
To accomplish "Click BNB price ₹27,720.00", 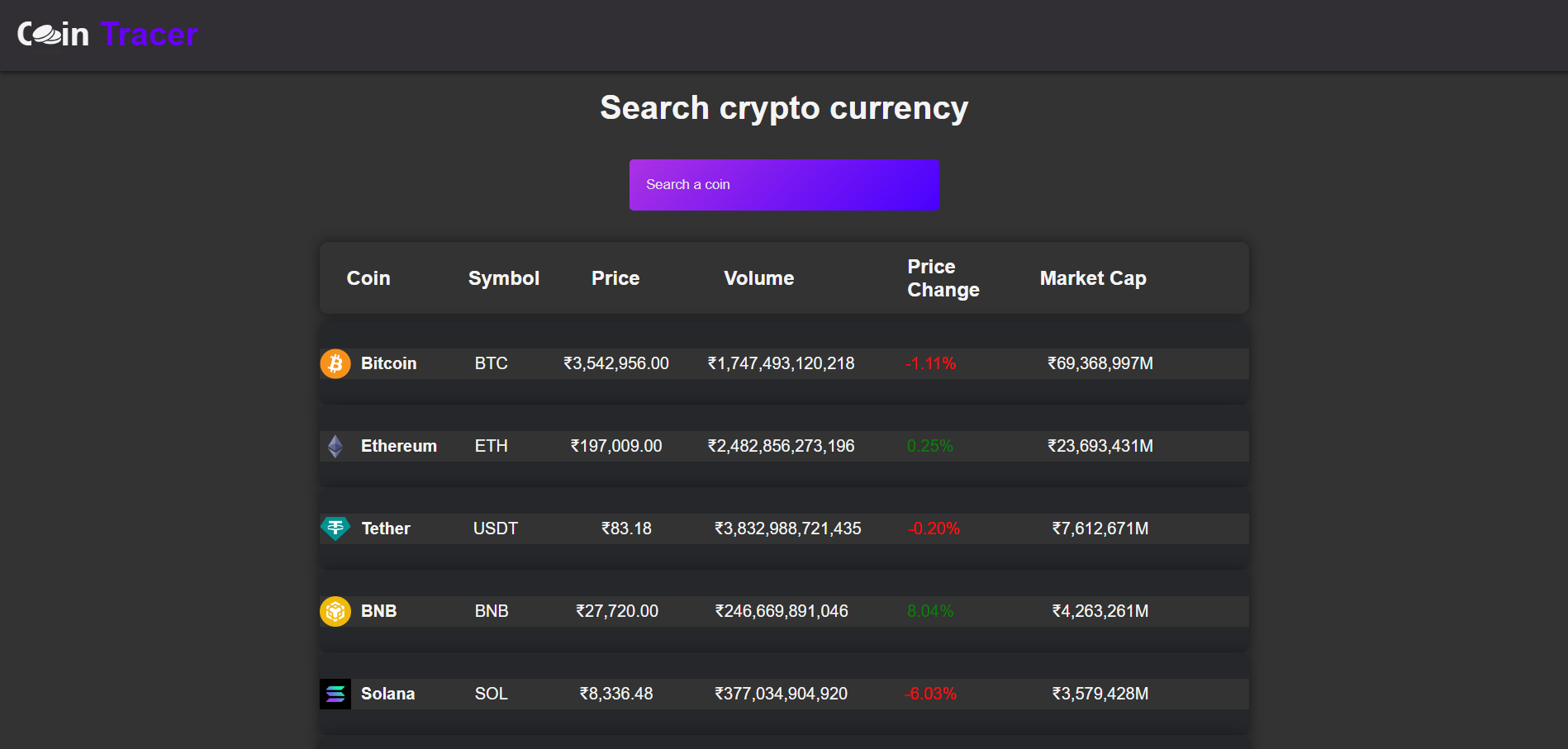I will pyautogui.click(x=617, y=611).
